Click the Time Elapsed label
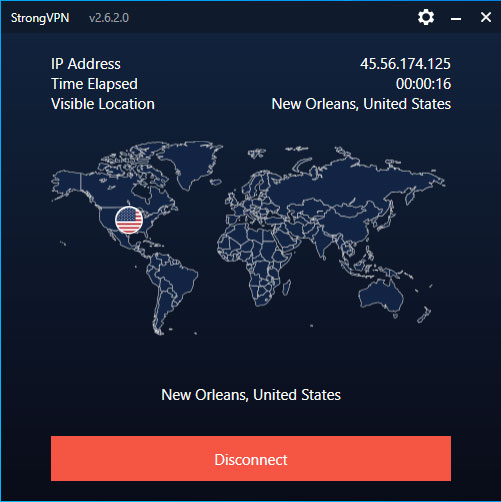 pos(94,84)
